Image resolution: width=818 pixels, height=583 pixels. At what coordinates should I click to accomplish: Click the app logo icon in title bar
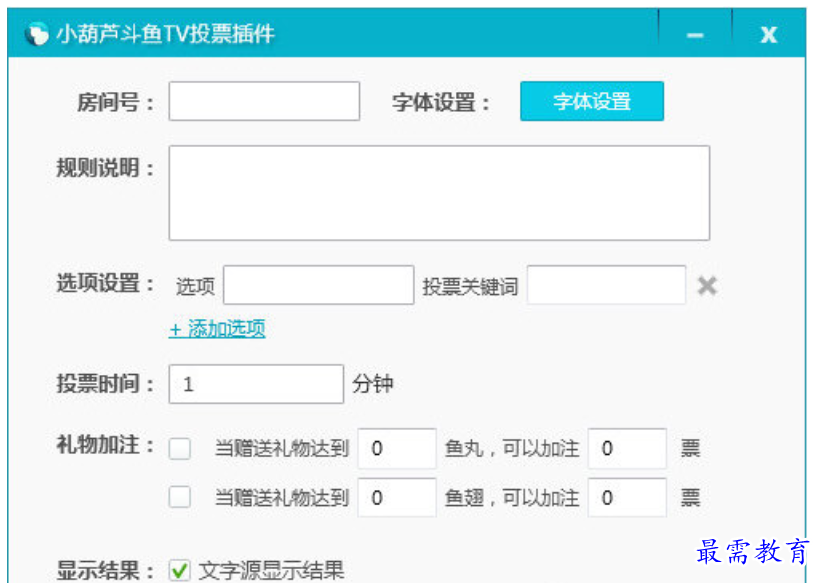[x=36, y=34]
